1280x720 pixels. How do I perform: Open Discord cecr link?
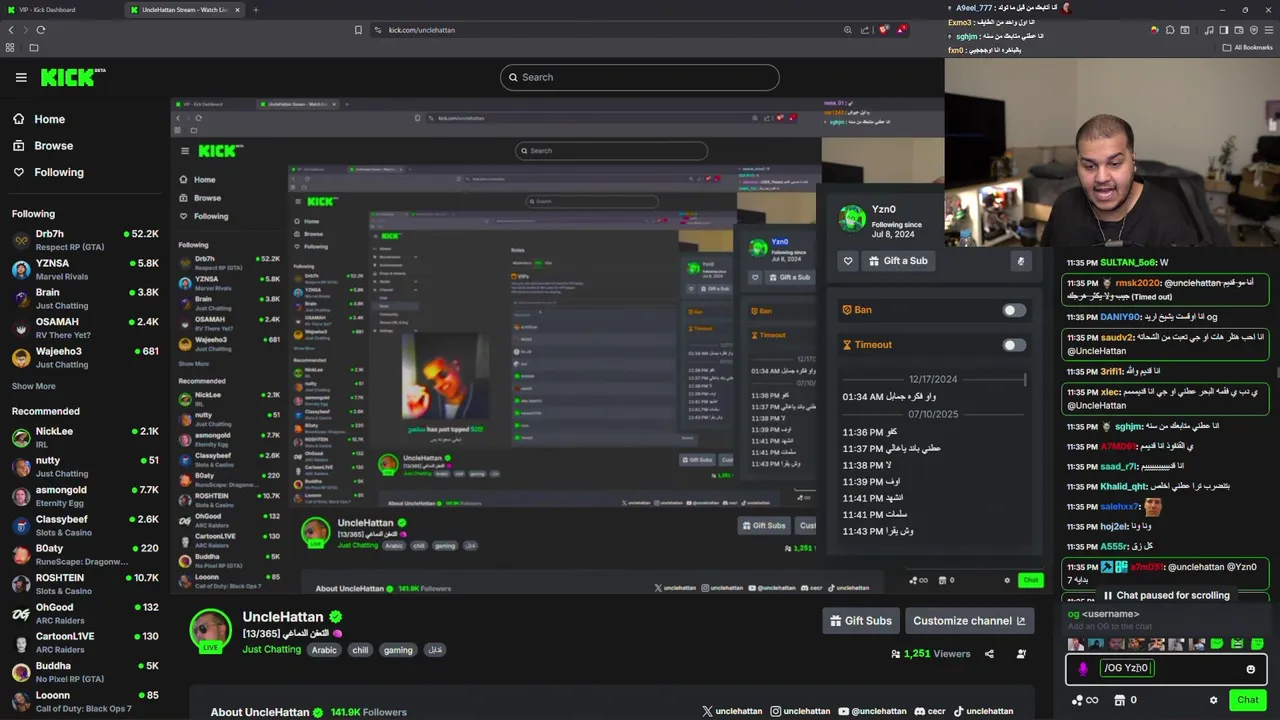[x=929, y=711]
